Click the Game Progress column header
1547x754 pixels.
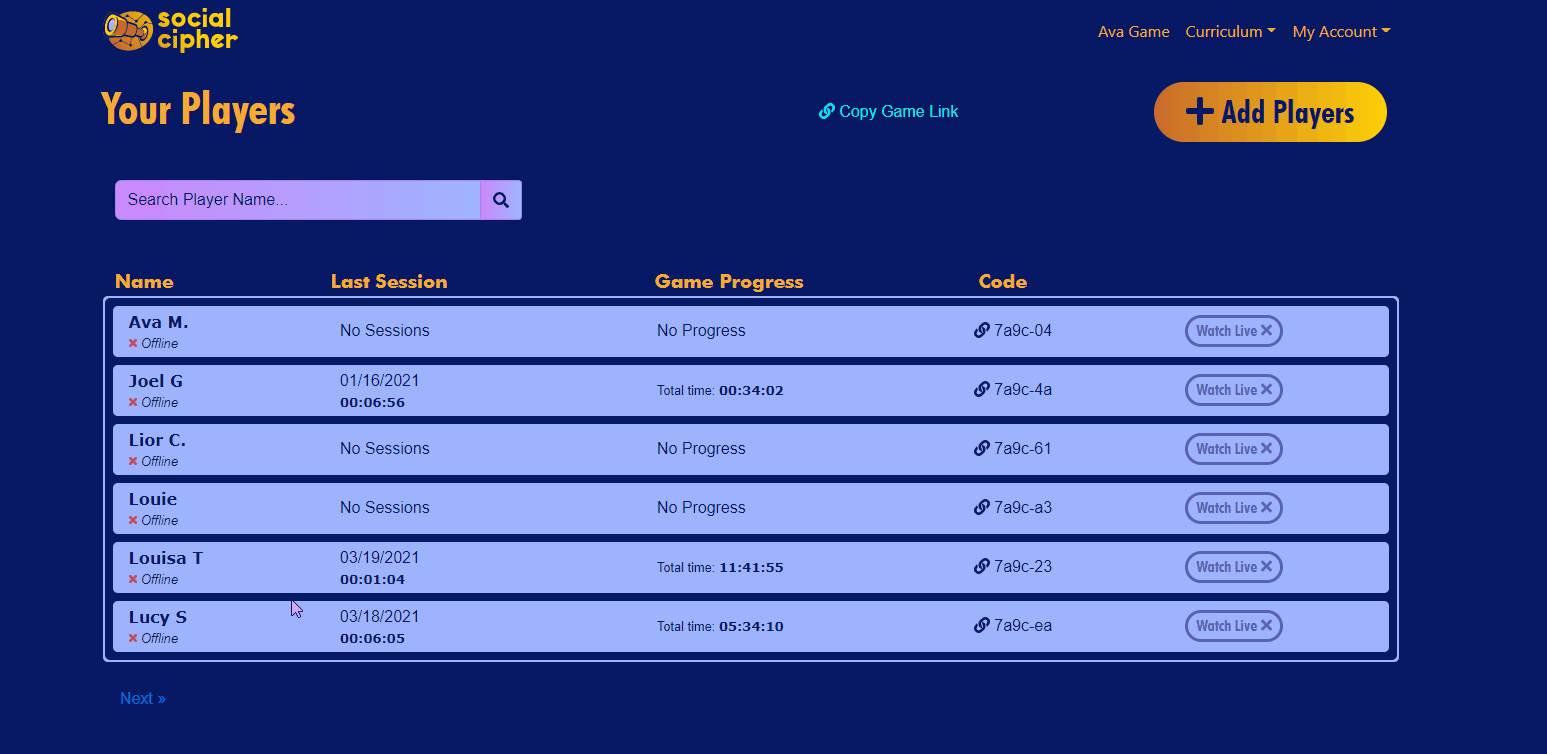(729, 282)
